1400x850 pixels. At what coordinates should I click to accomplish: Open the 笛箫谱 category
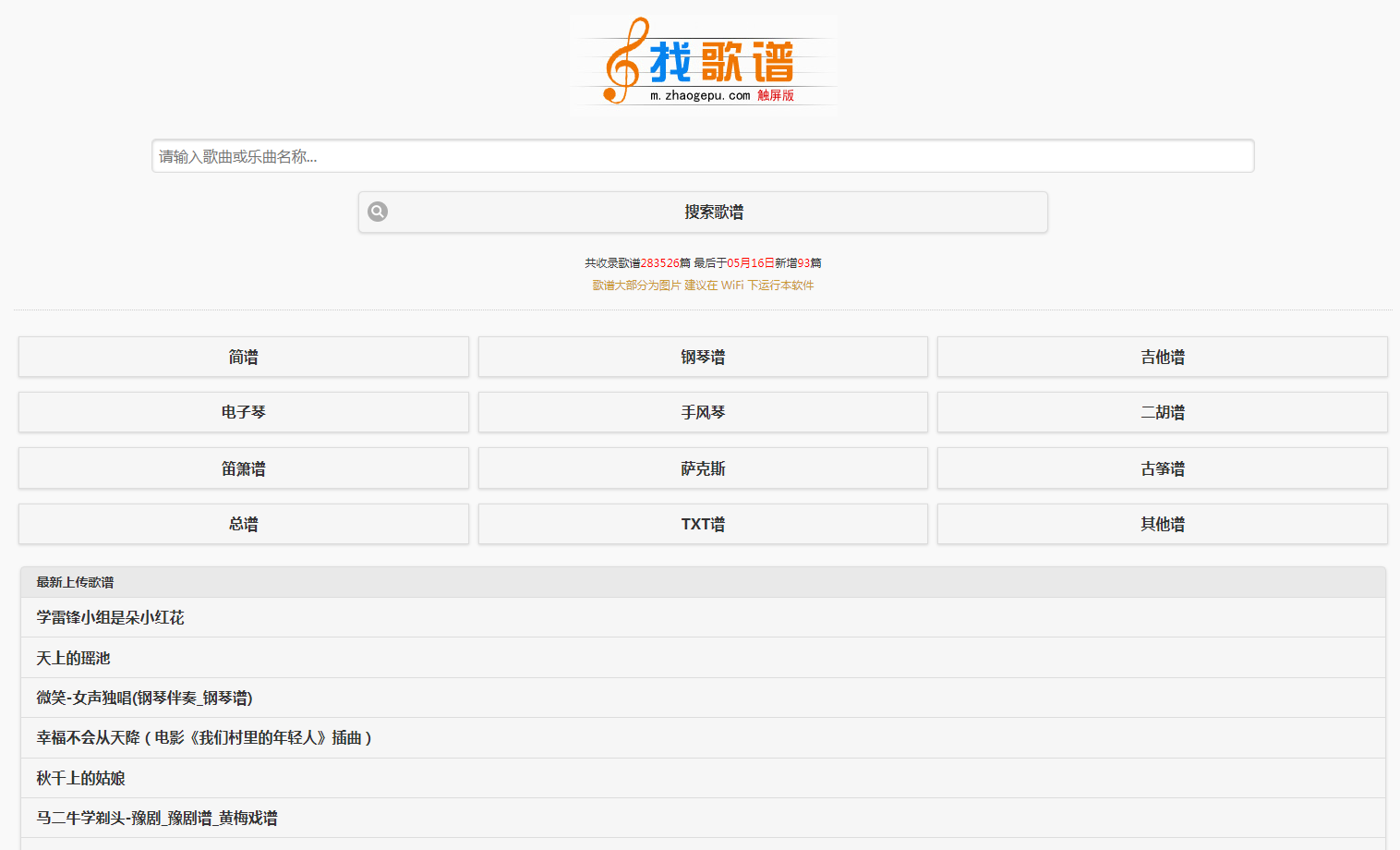244,468
